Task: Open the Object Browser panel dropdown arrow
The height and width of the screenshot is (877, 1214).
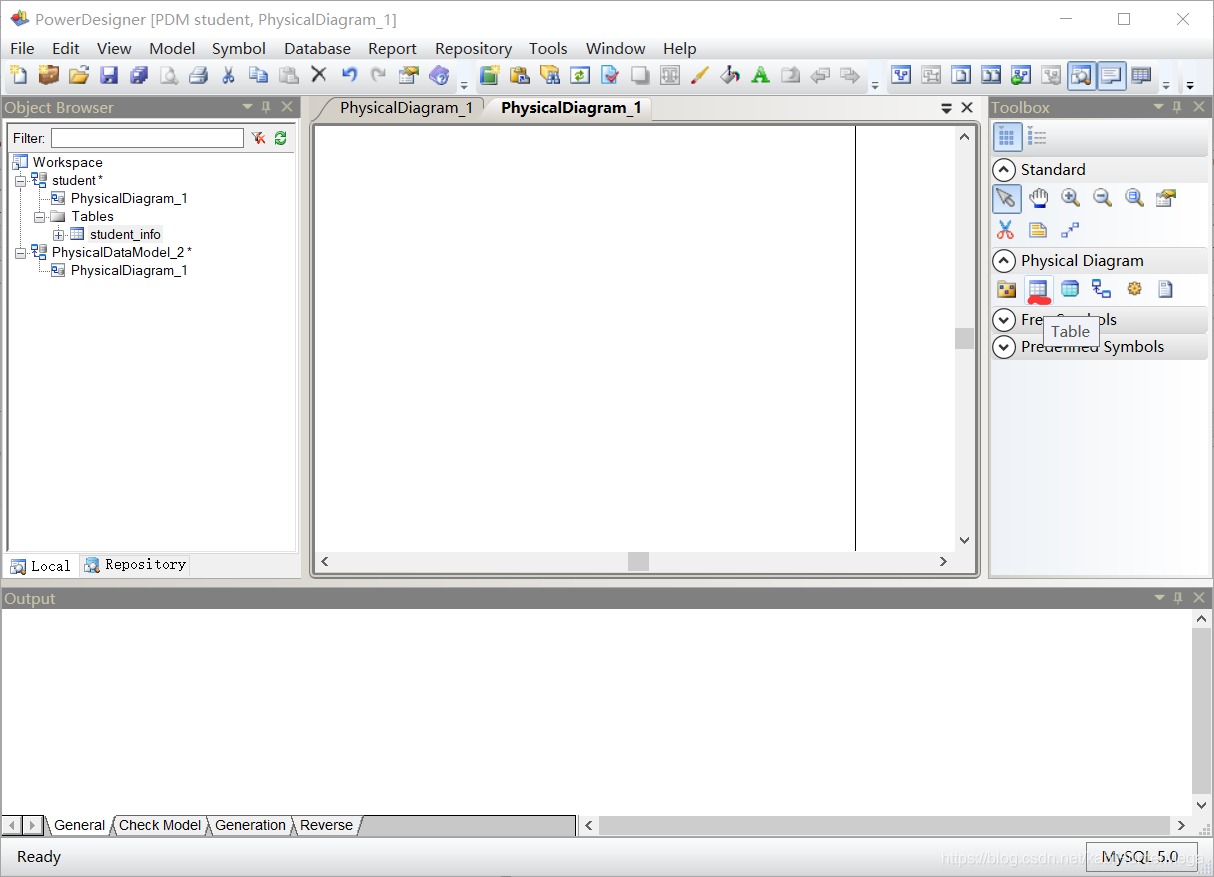Action: coord(248,107)
